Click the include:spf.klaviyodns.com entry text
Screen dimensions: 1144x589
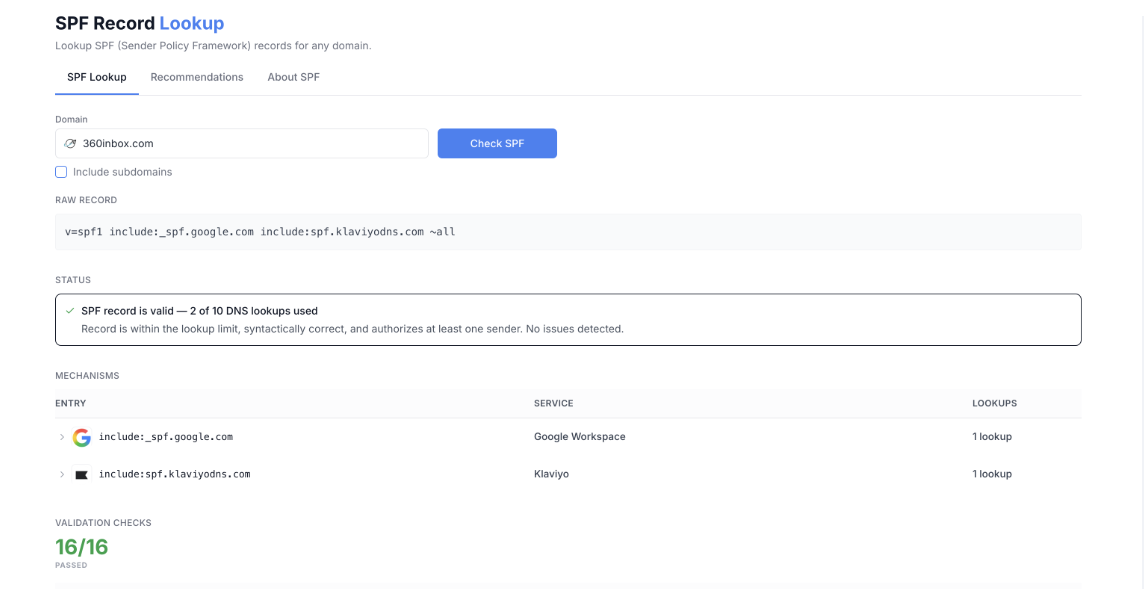174,474
